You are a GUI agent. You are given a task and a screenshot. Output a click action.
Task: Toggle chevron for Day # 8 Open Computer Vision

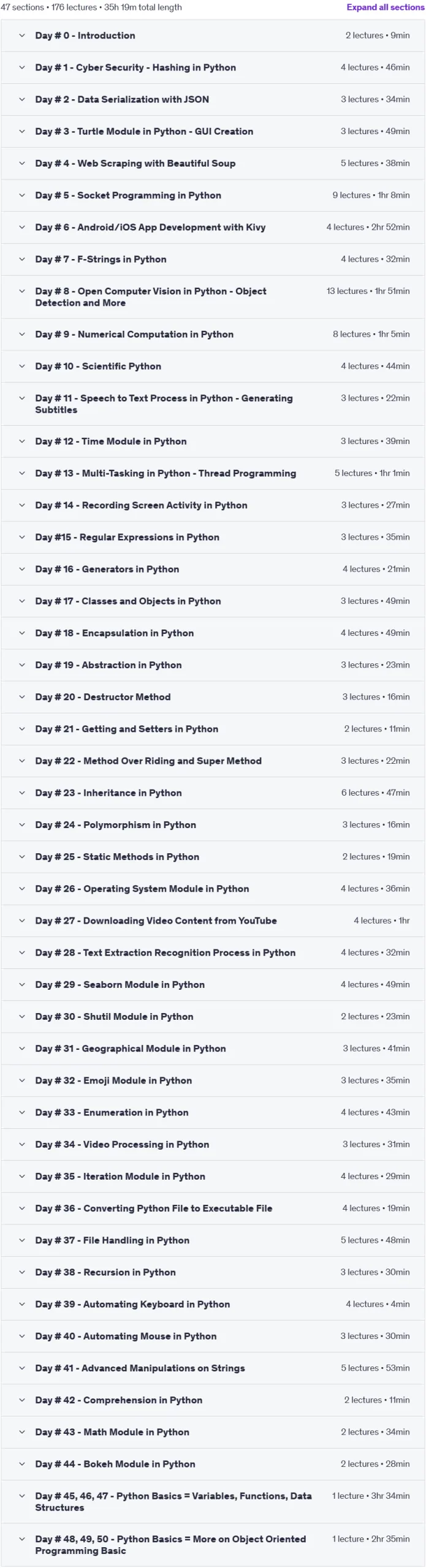(x=22, y=292)
